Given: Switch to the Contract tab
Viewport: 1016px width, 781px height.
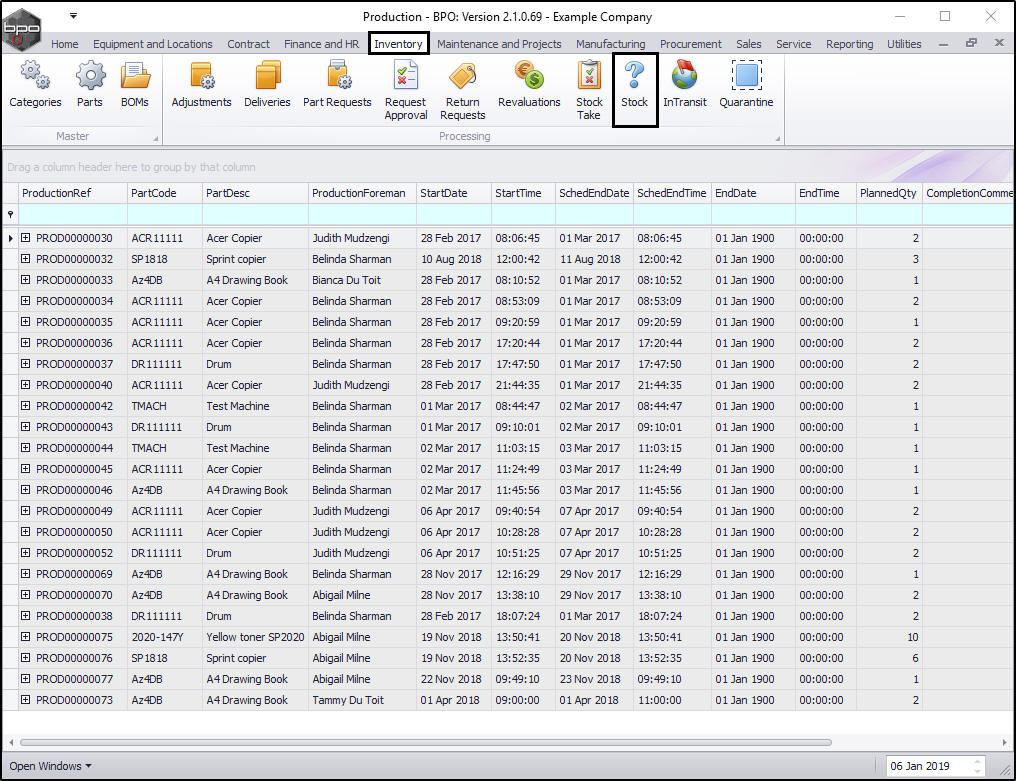Looking at the screenshot, I should (x=248, y=44).
